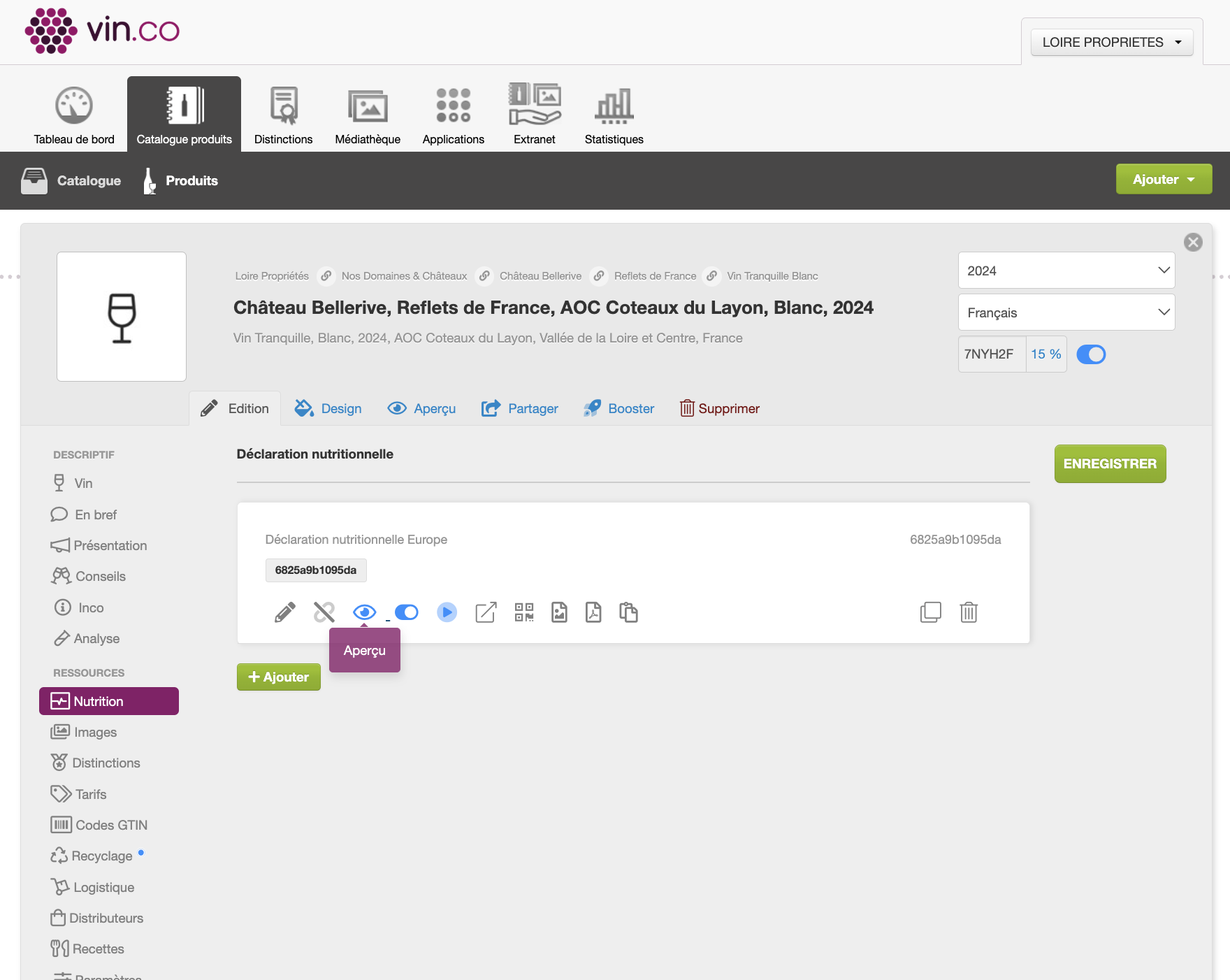This screenshot has height=980, width=1230.
Task: Click the 7NYH2F code field
Action: [992, 354]
